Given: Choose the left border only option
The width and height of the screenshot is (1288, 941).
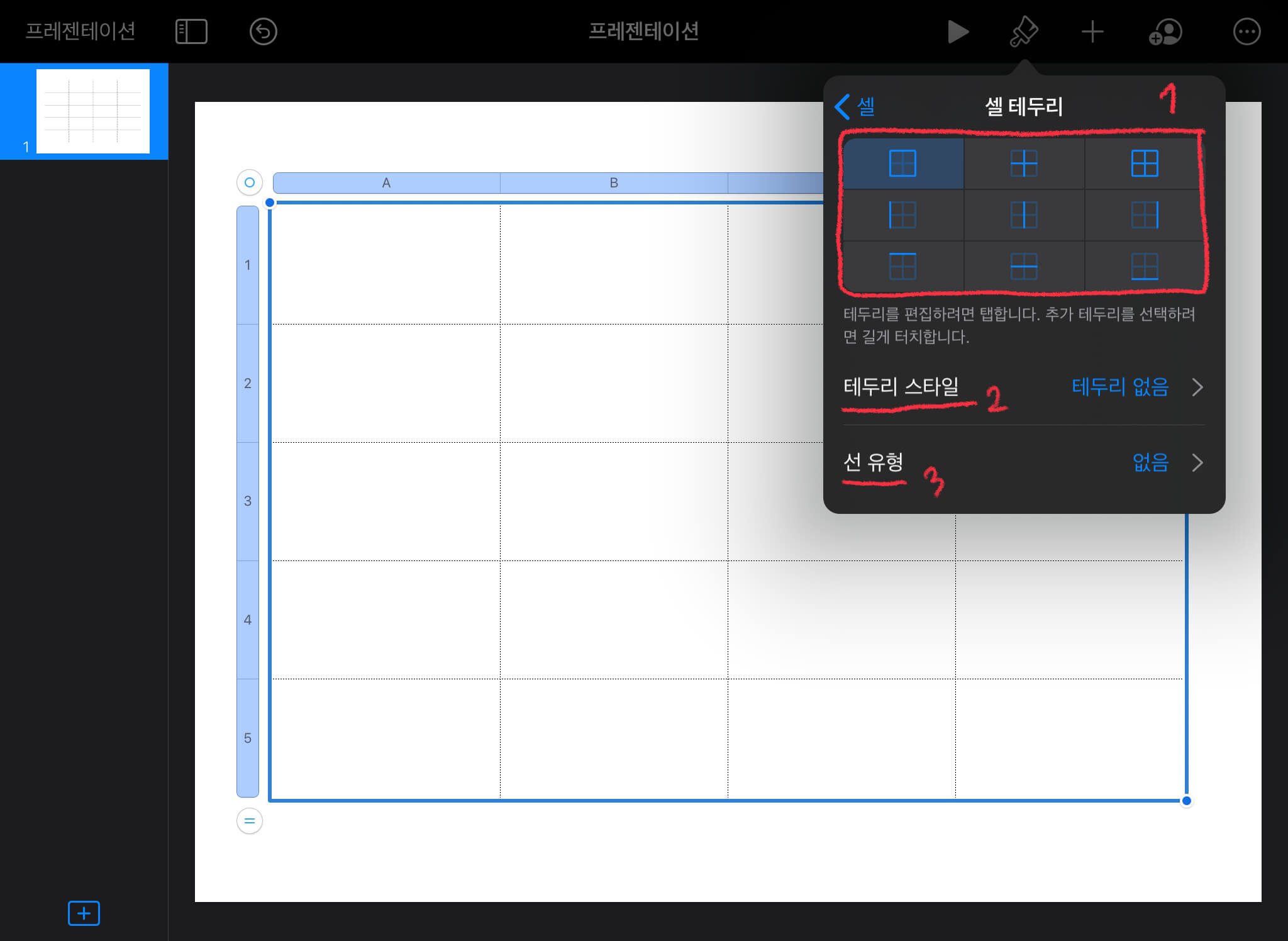Looking at the screenshot, I should click(902, 215).
